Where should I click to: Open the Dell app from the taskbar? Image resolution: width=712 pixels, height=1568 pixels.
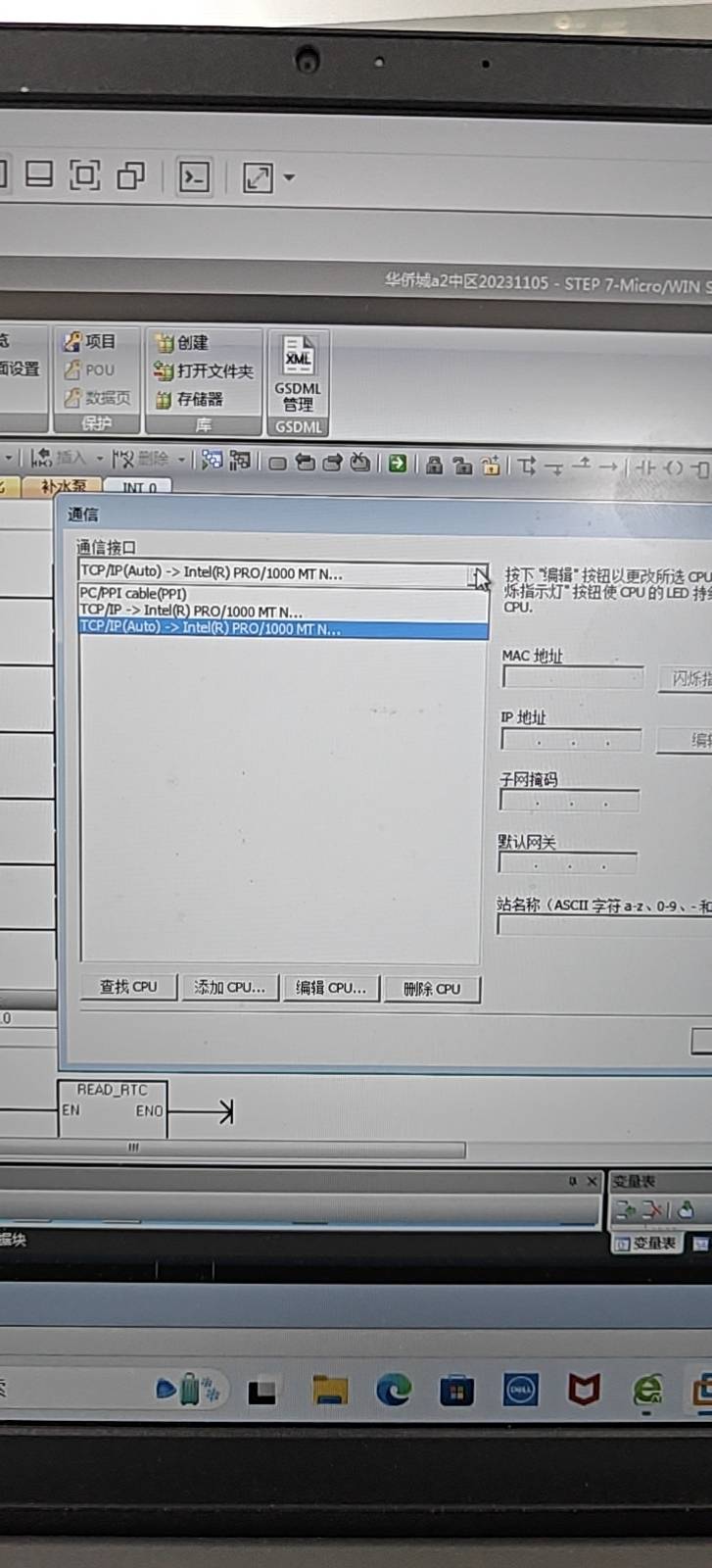[520, 1390]
